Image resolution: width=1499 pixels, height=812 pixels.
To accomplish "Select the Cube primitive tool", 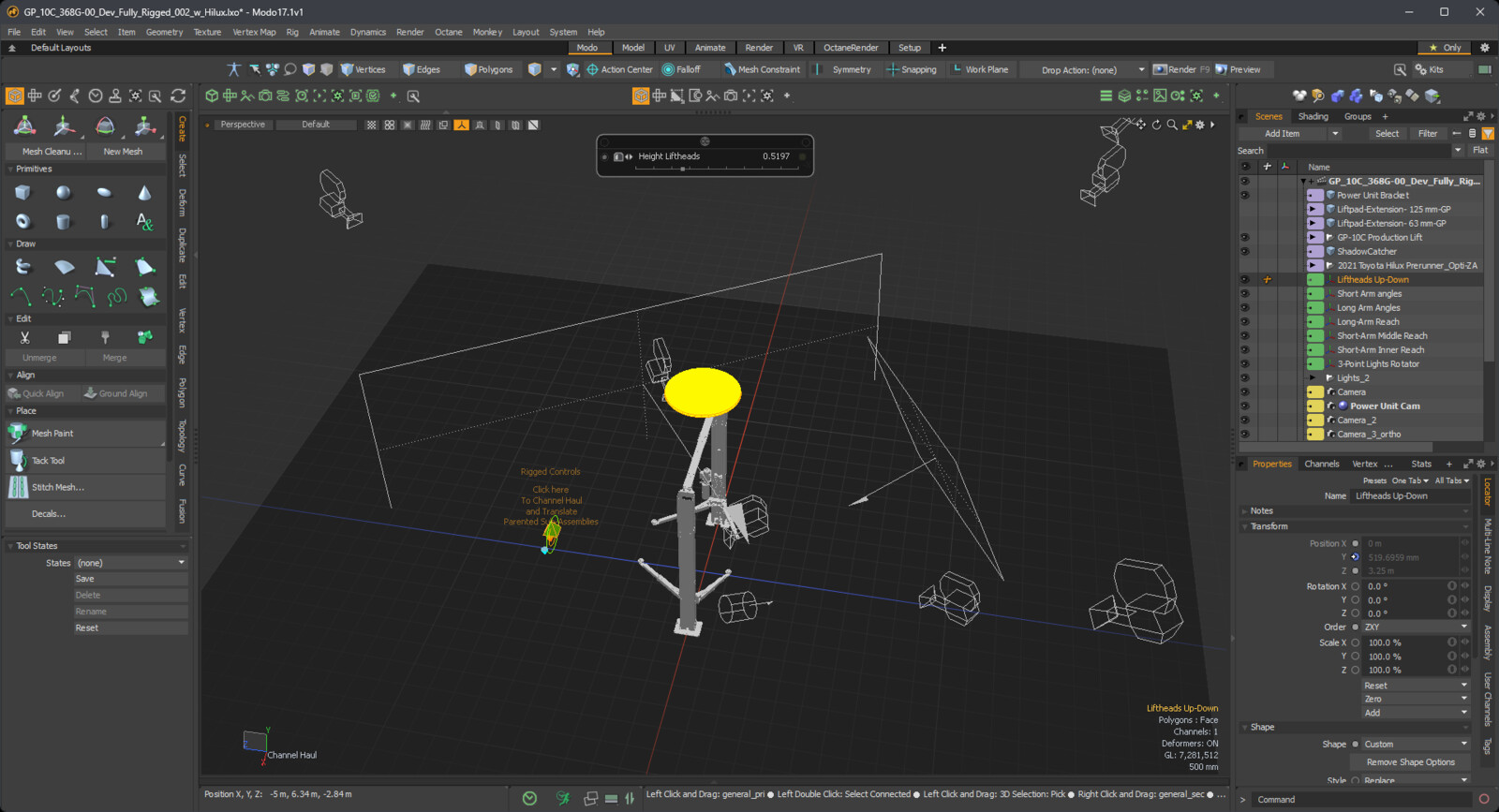I will [x=22, y=192].
